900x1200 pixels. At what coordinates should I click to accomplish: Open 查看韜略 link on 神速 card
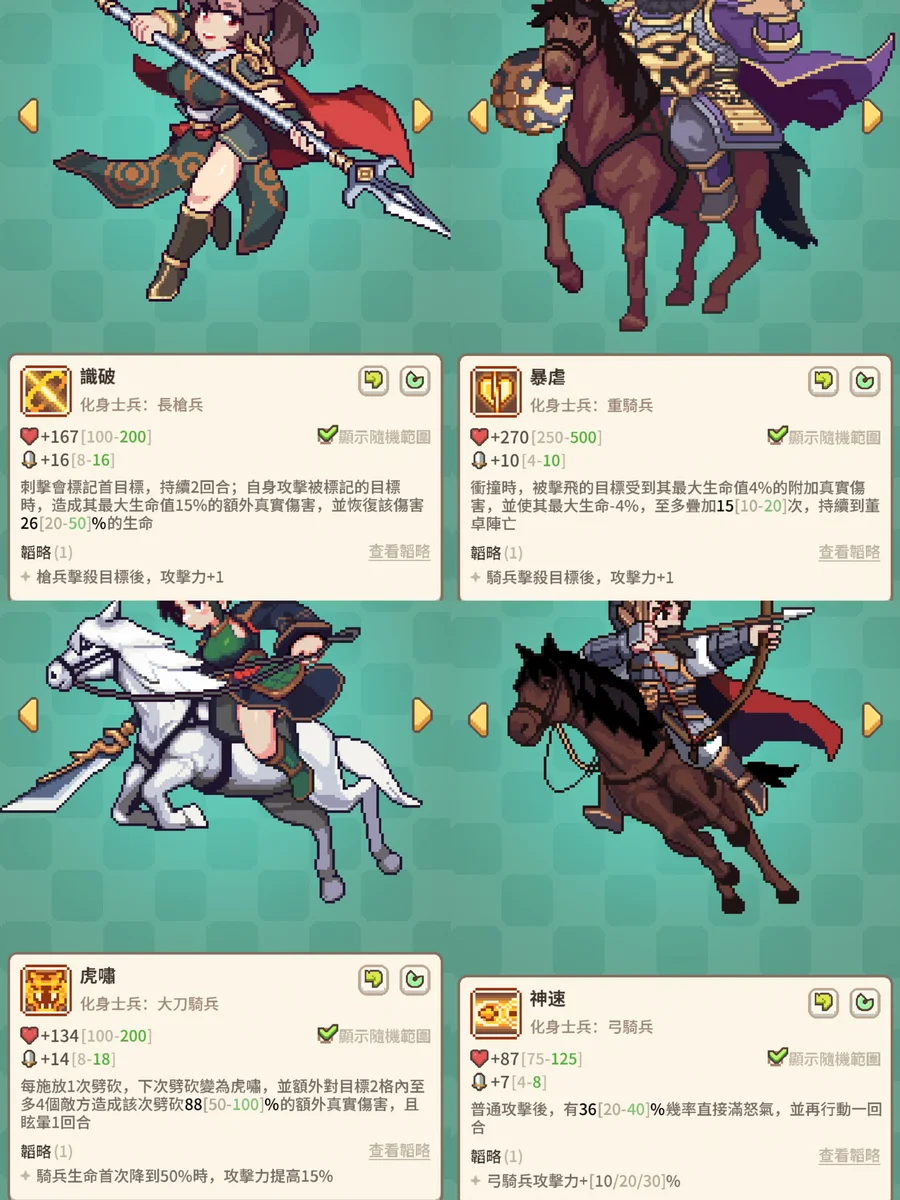[849, 1156]
